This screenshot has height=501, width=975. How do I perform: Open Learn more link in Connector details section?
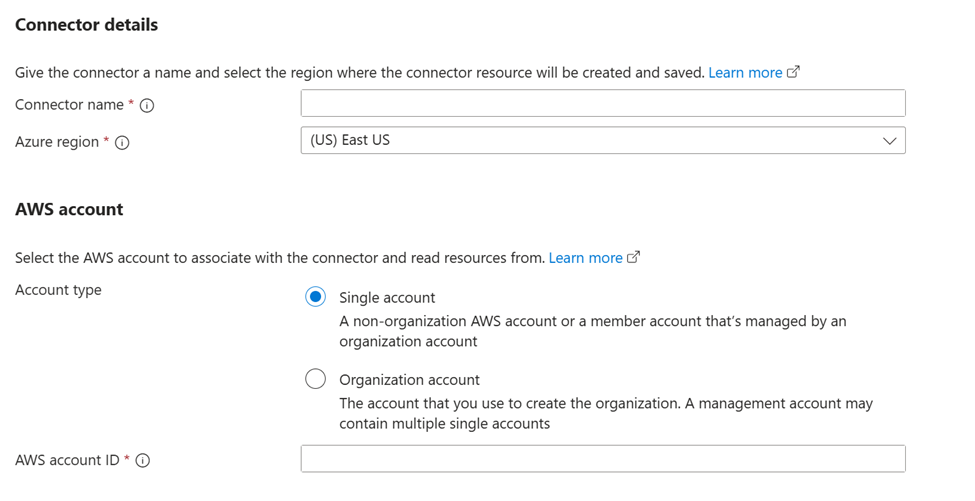point(745,73)
